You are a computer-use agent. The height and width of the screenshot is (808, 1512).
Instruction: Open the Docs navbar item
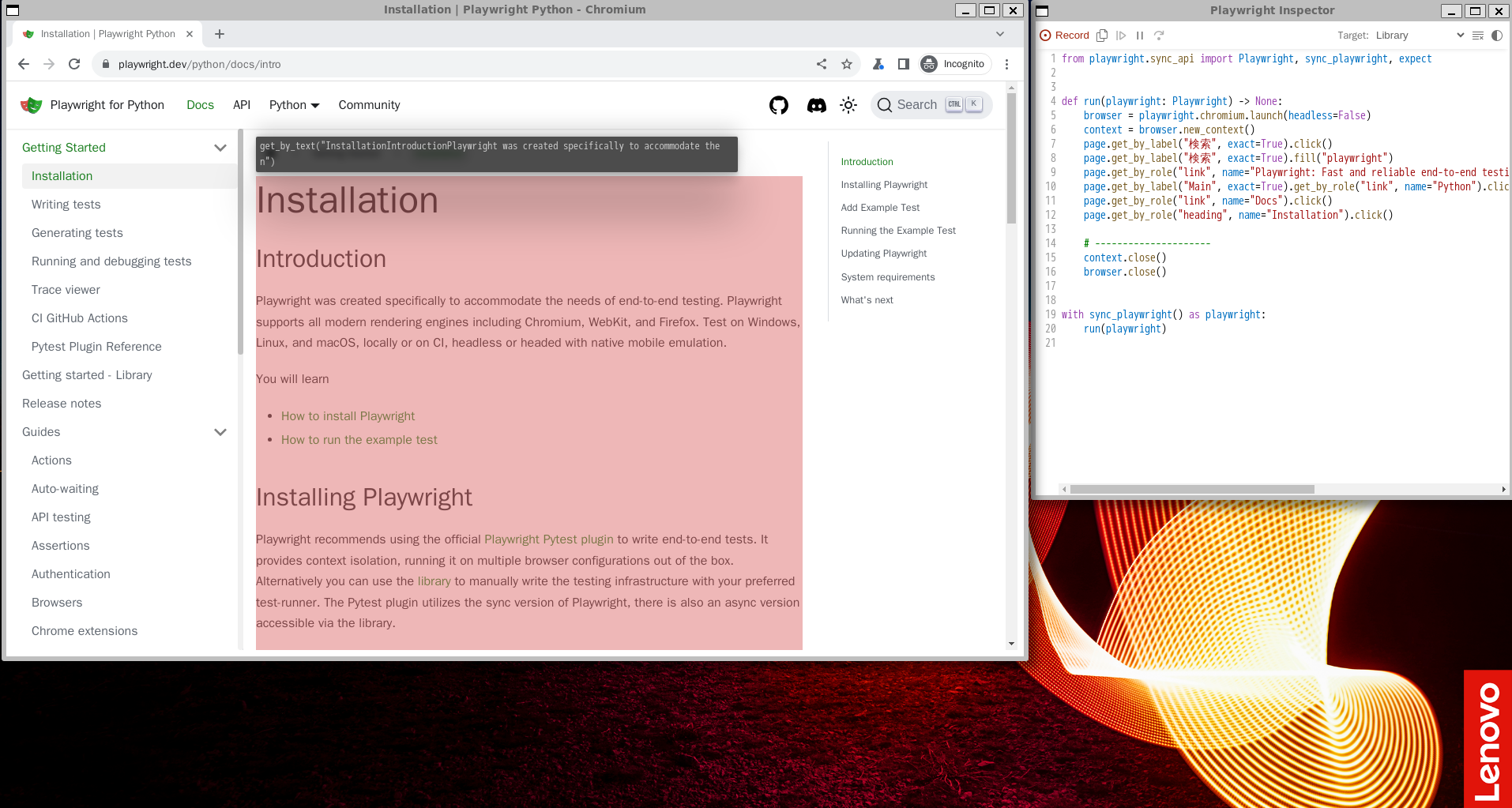(x=201, y=105)
